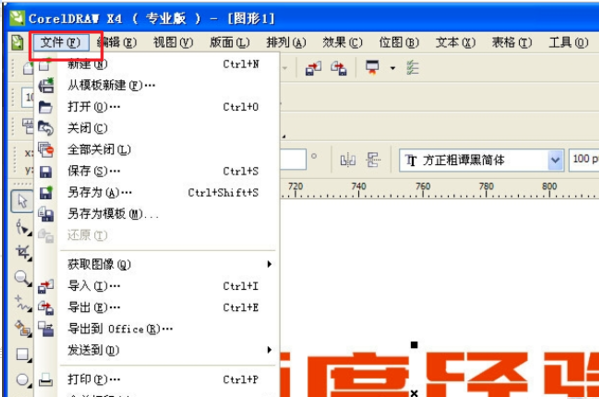The width and height of the screenshot is (599, 399).
Task: Select the Shape tool in the toolbox
Action: point(23,227)
